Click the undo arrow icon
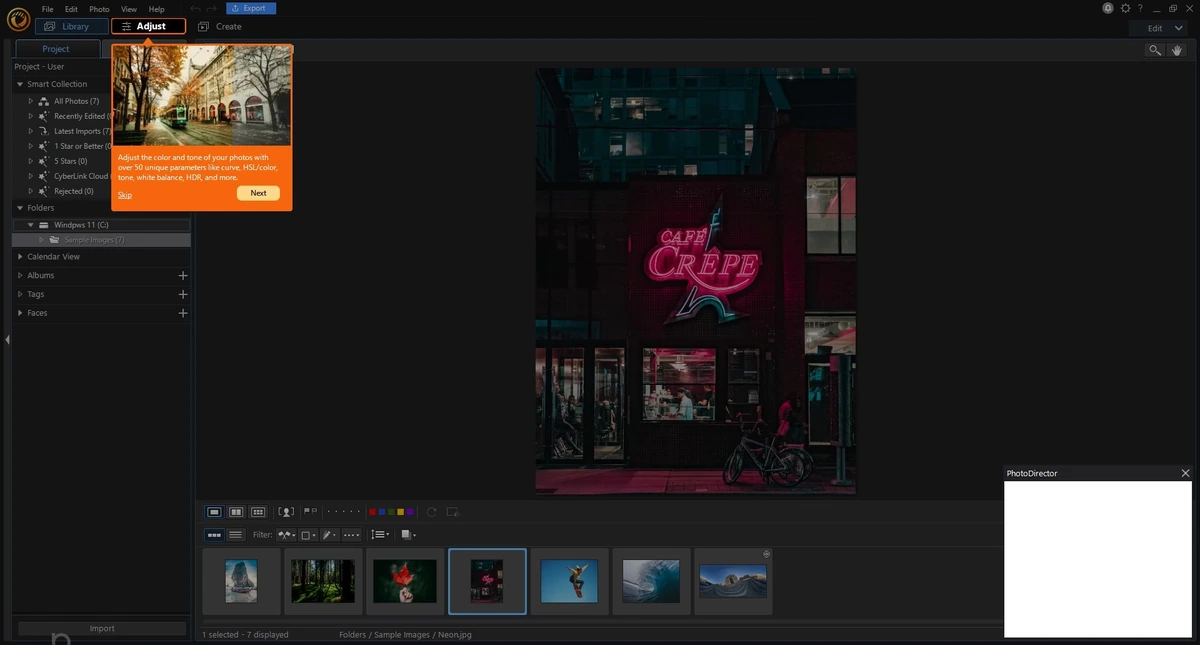Screen dimensions: 1200x645 point(195,8)
